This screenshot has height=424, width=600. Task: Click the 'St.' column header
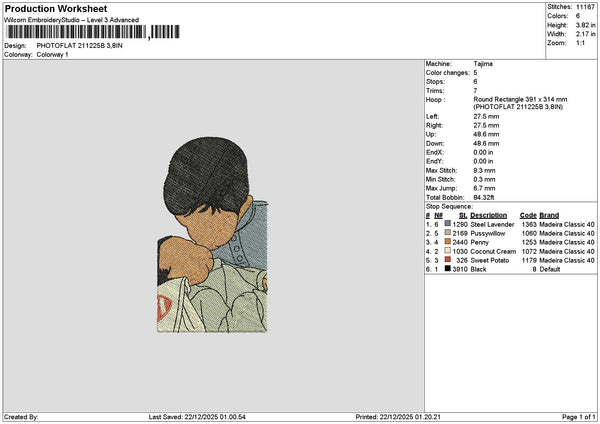pyautogui.click(x=463, y=215)
